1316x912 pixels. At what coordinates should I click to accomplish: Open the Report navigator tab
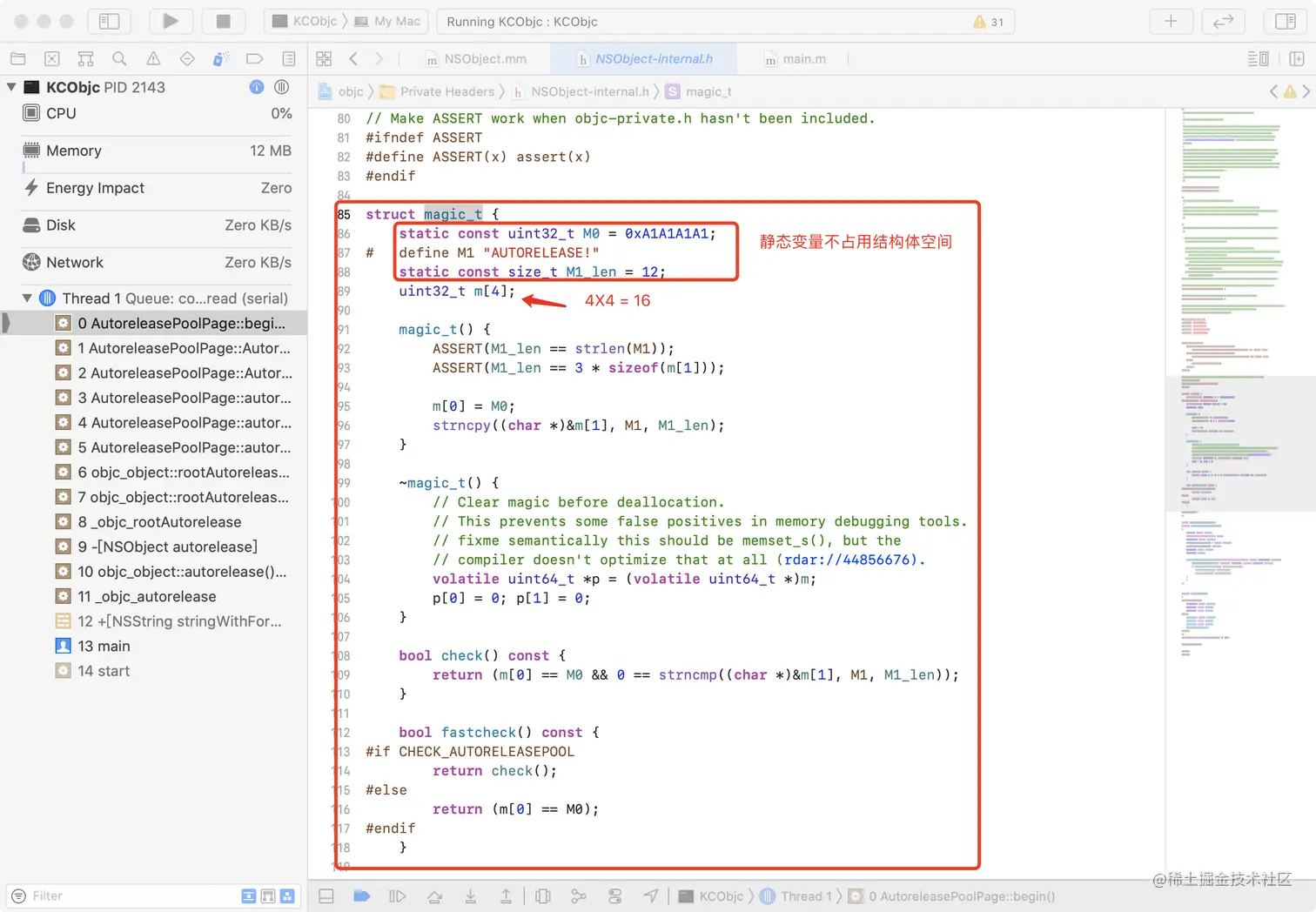(x=289, y=59)
